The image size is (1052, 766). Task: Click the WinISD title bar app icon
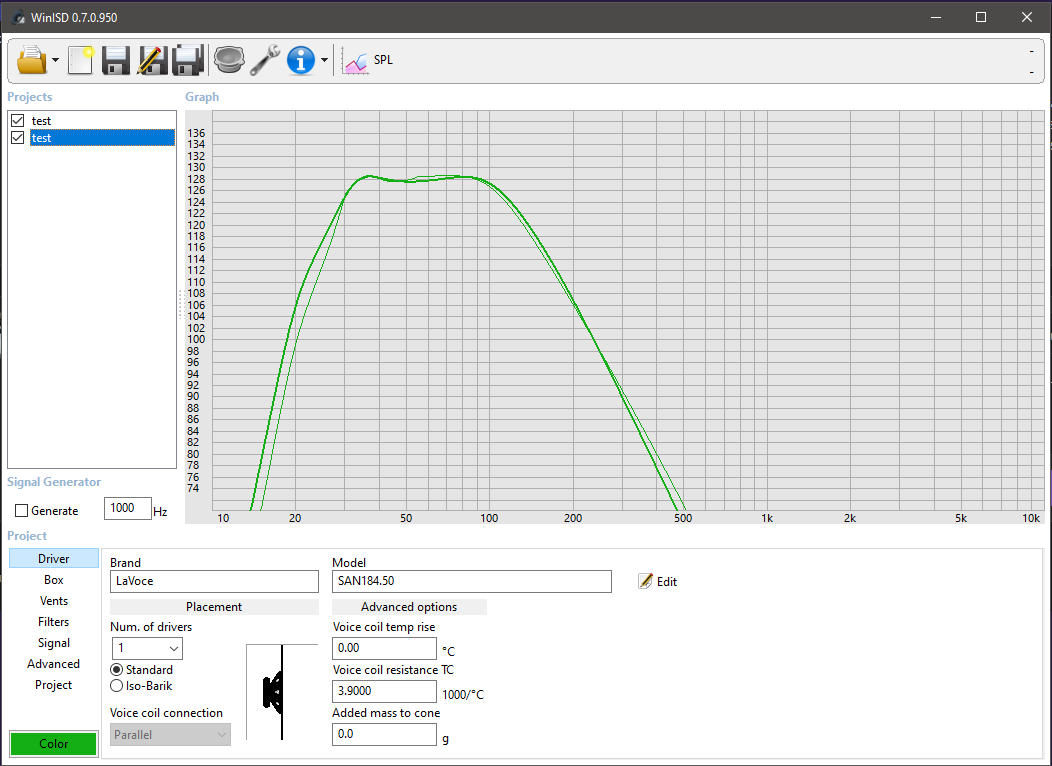17,17
